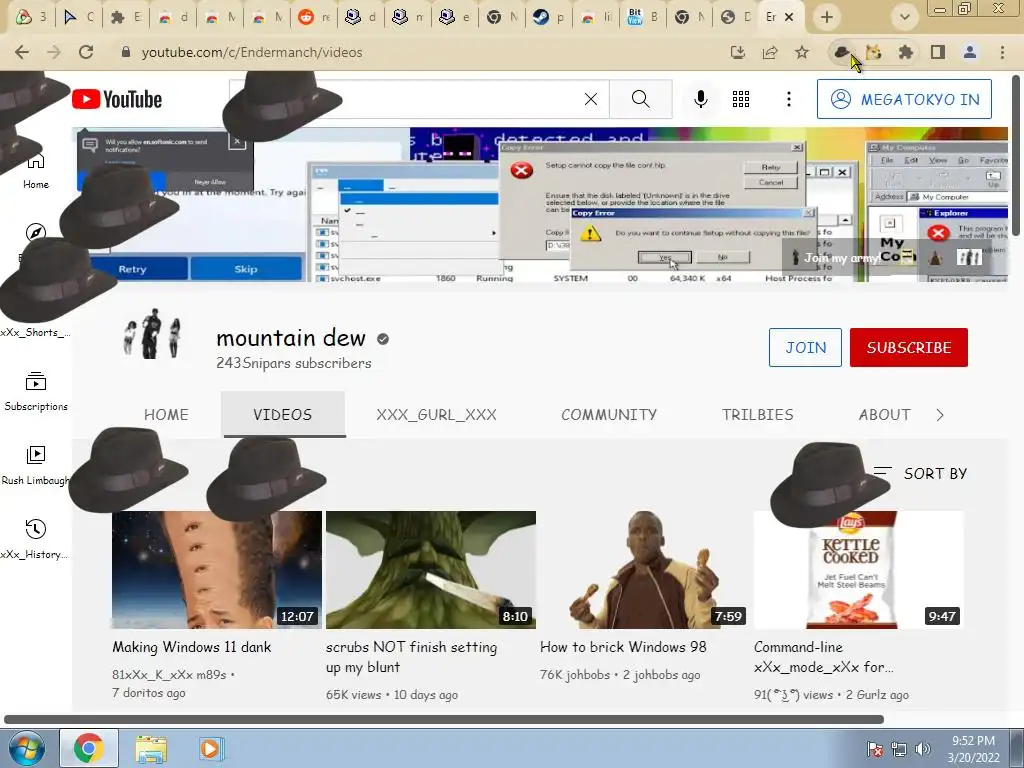Switch to the HOME channel tab
This screenshot has width=1024, height=768.
[166, 415]
